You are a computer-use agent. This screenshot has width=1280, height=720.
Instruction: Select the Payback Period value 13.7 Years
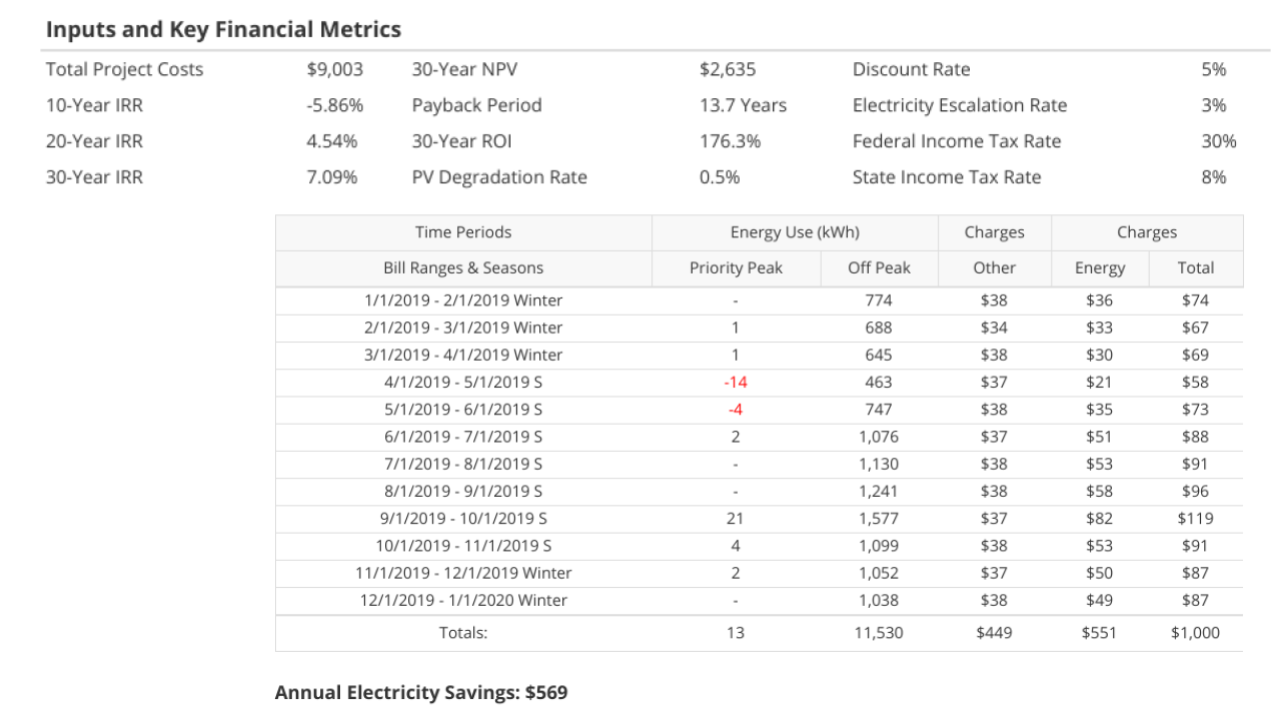click(743, 106)
